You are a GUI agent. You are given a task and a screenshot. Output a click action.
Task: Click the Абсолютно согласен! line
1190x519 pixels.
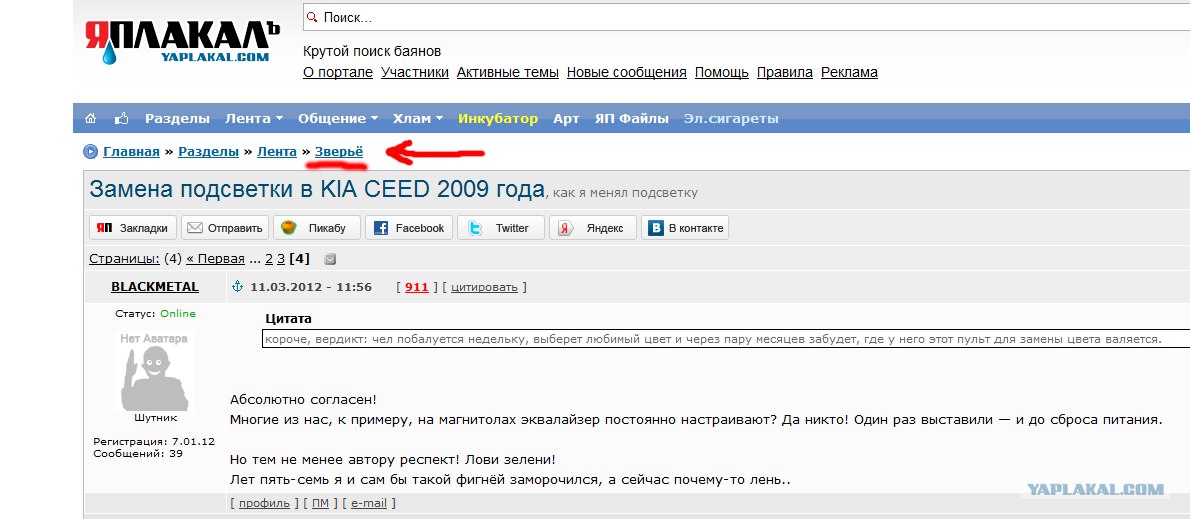coord(304,399)
